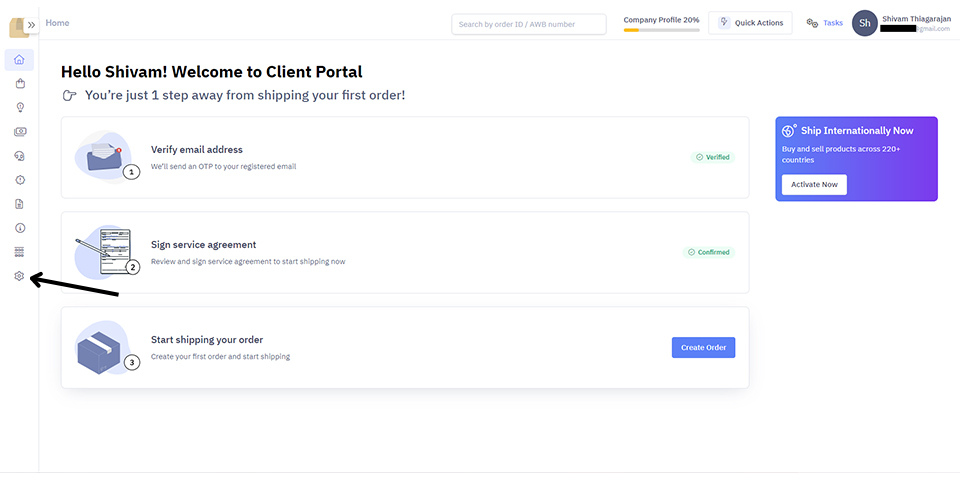
Task: Expand the sidebar with double chevron
Action: (31, 25)
